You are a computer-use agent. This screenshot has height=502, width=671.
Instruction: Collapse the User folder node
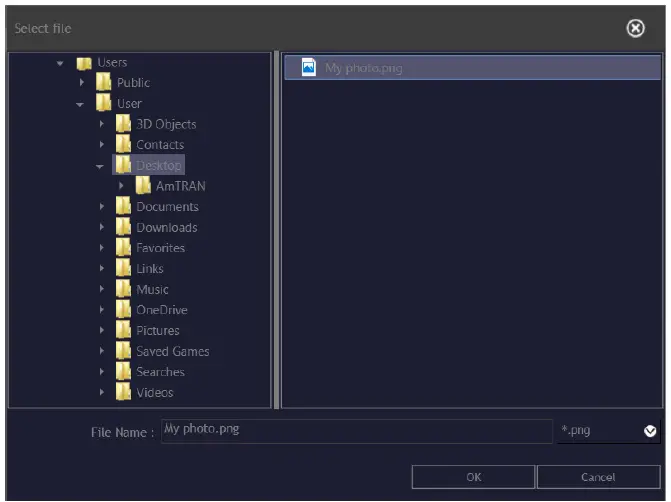80,104
